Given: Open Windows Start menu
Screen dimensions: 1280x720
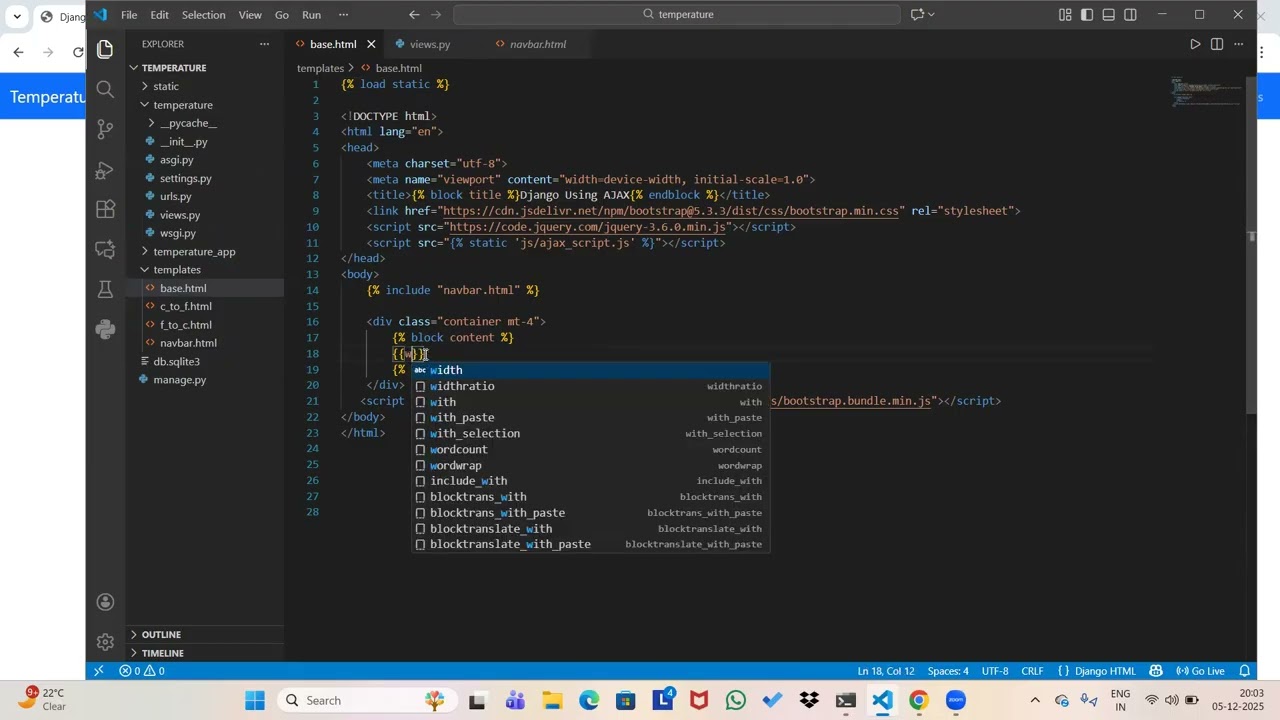Looking at the screenshot, I should click(255, 700).
